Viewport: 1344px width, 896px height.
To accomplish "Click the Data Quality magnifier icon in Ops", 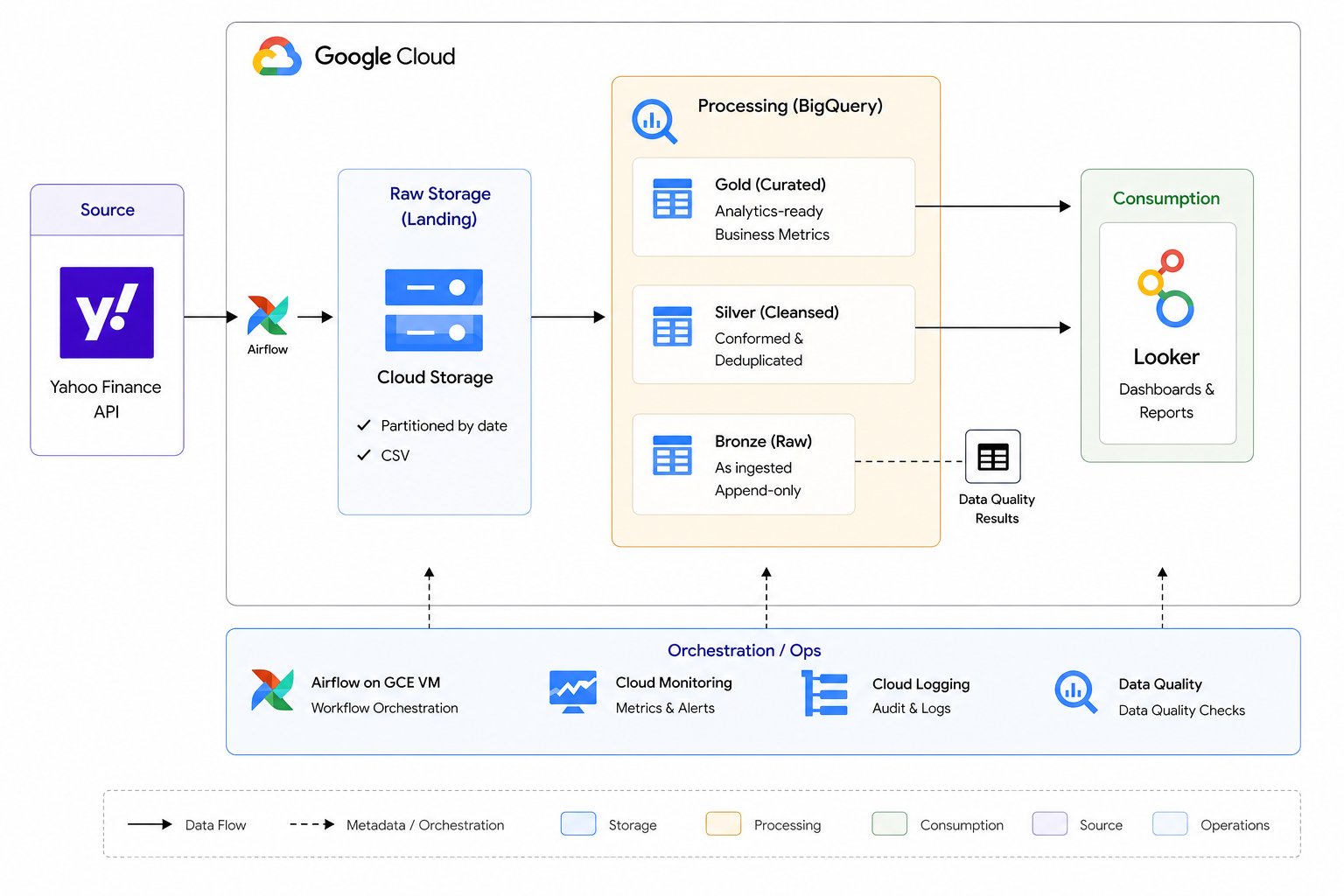I will pos(1076,692).
